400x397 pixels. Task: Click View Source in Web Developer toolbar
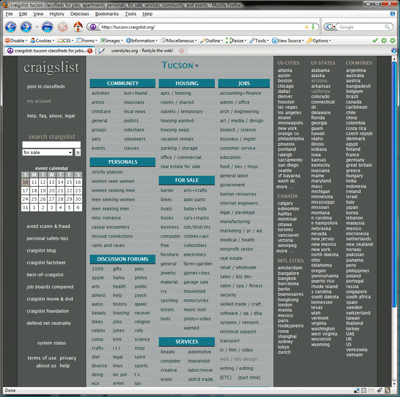tap(288, 41)
